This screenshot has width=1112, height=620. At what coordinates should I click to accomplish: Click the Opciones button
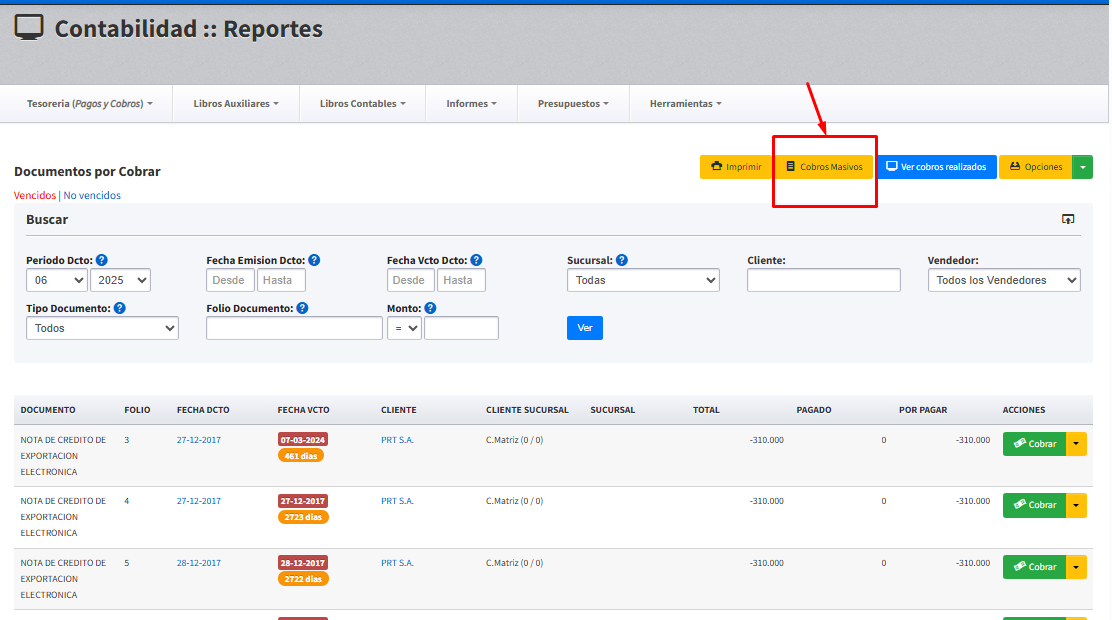(1035, 167)
